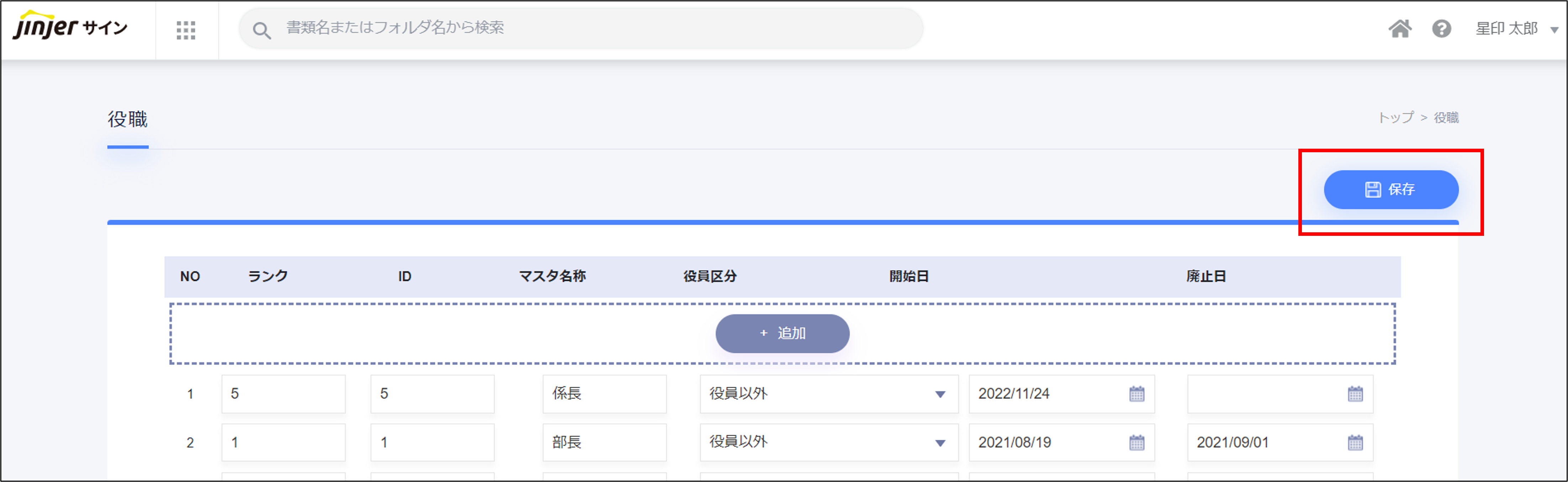Open calendar for 2021/09/01 end date
The height and width of the screenshot is (482, 1568).
(x=1355, y=443)
